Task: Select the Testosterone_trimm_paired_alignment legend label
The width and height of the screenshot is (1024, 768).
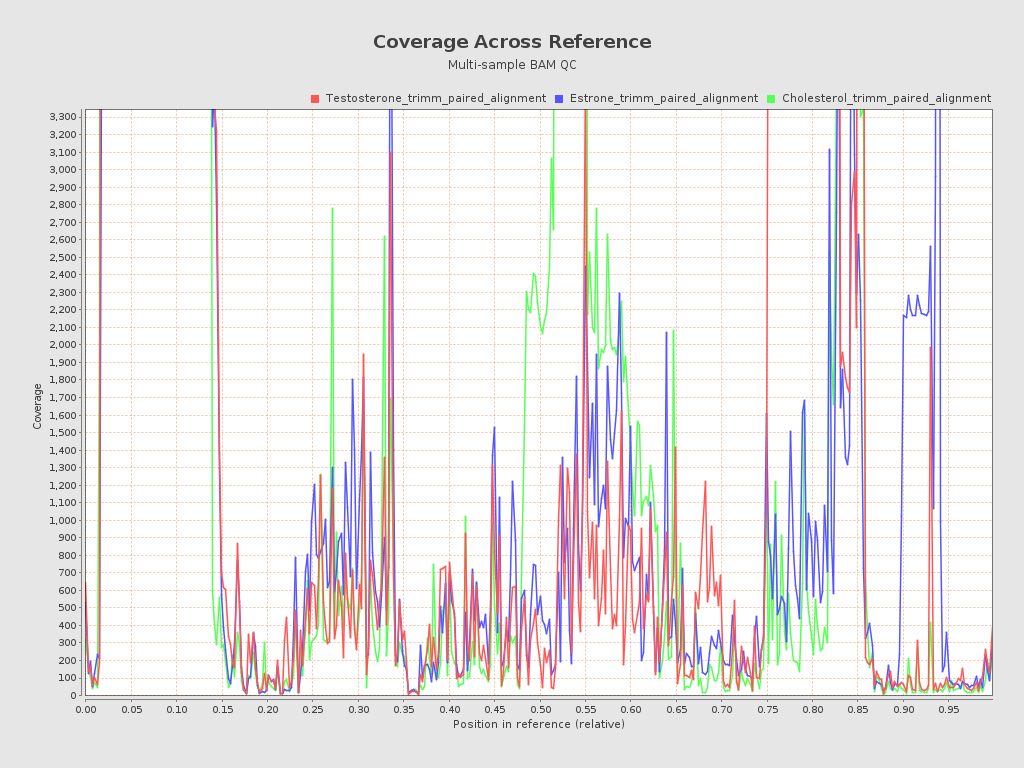Action: pyautogui.click(x=436, y=99)
